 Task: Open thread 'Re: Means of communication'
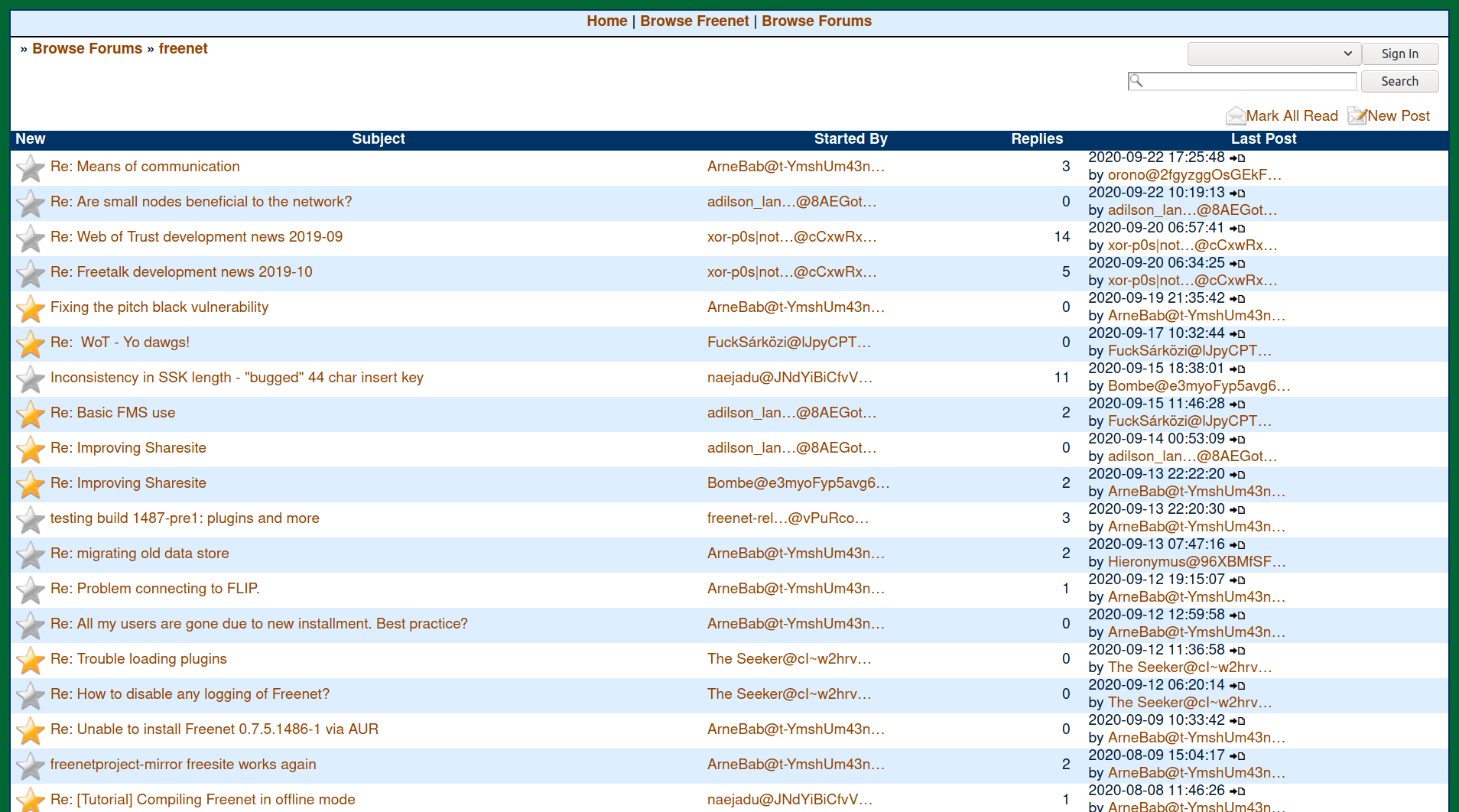click(145, 167)
